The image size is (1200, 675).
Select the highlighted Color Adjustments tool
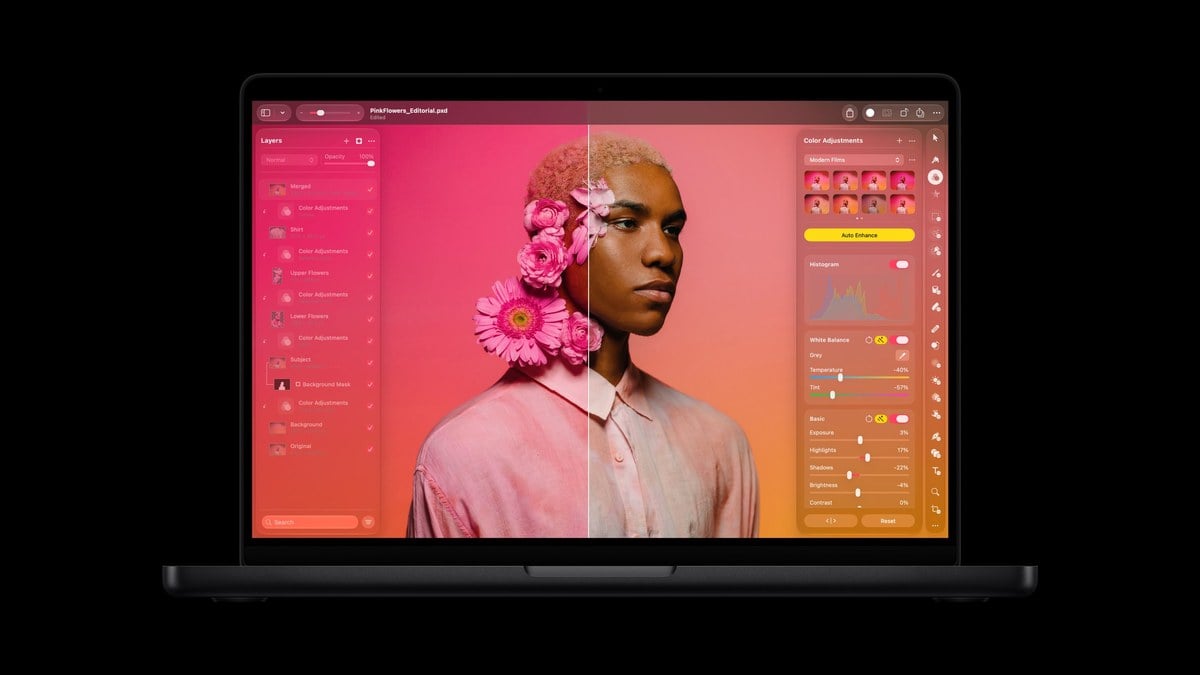tap(935, 177)
